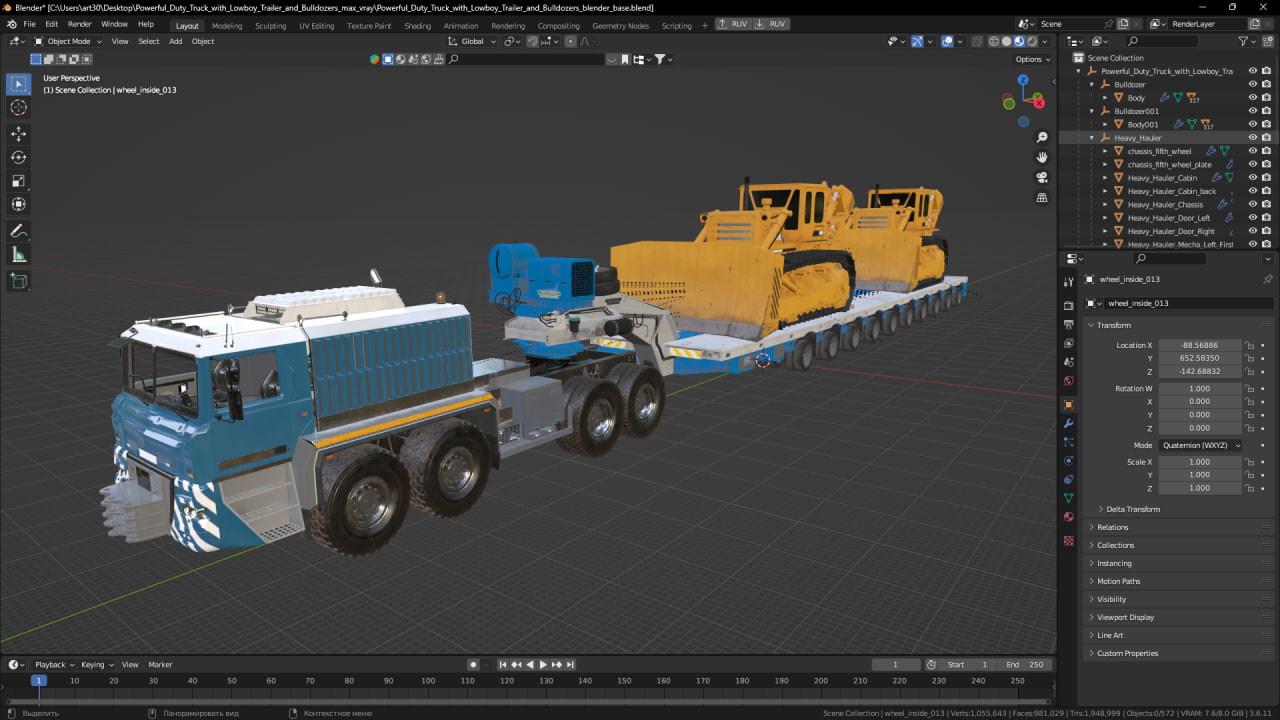The image size is (1280, 720).
Task: Activate the Select Box tool
Action: click(x=19, y=84)
